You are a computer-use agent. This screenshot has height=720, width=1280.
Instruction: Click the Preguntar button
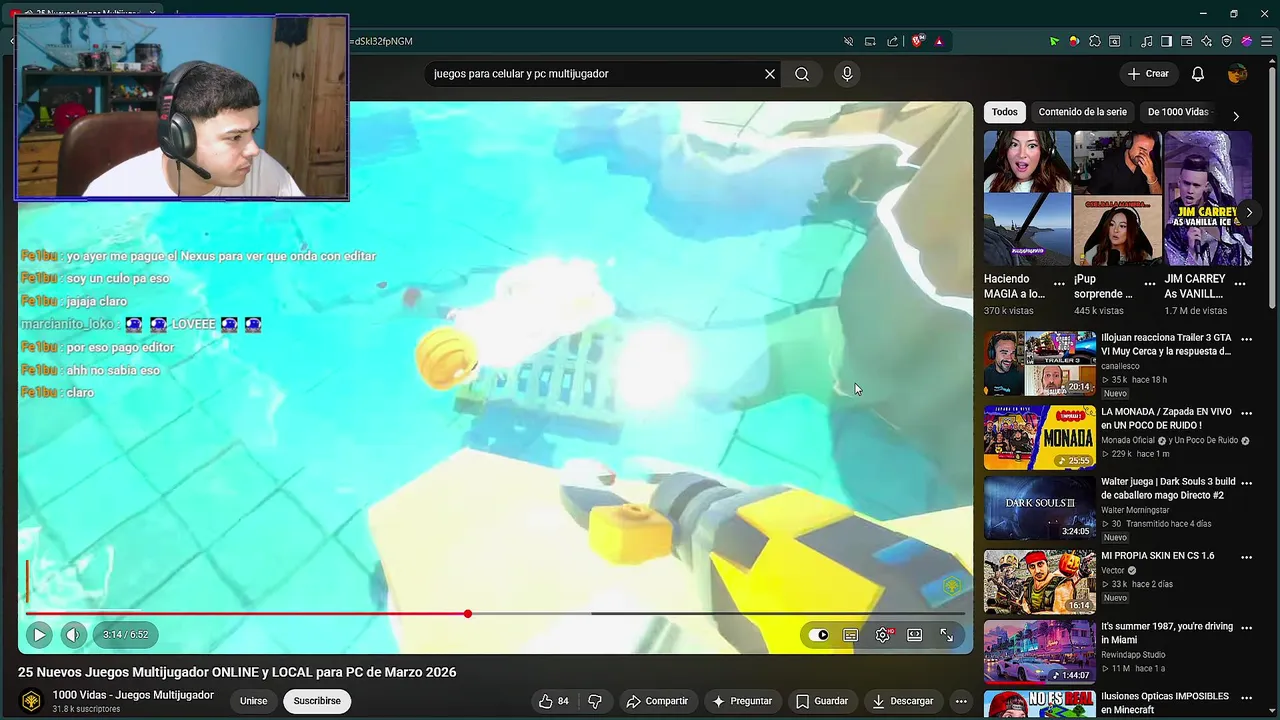[x=741, y=701]
